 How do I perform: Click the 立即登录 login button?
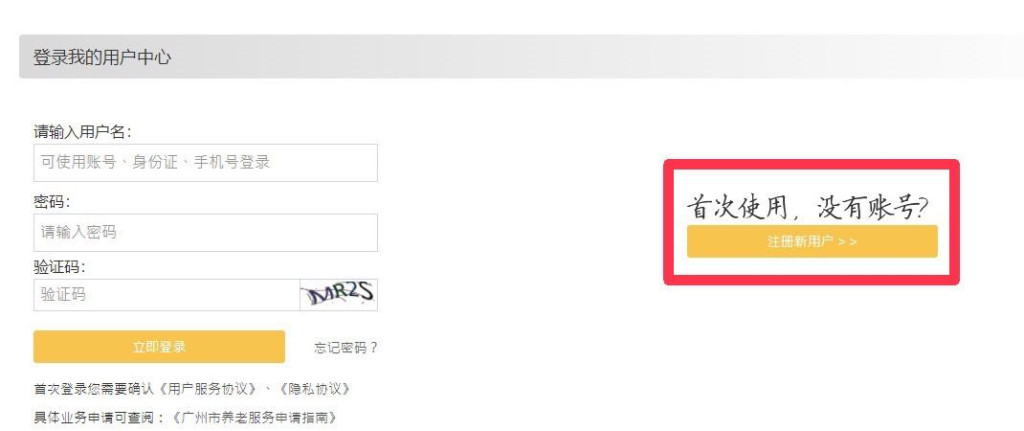tap(159, 347)
